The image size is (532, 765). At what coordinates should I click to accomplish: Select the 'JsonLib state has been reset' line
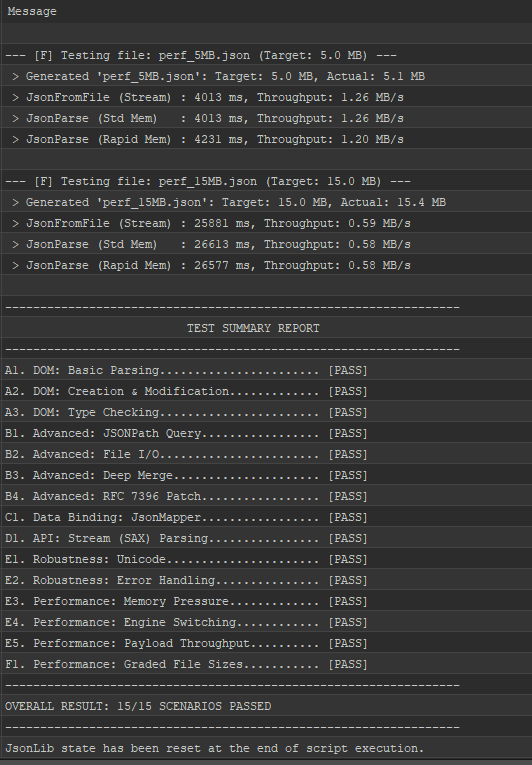click(x=266, y=748)
